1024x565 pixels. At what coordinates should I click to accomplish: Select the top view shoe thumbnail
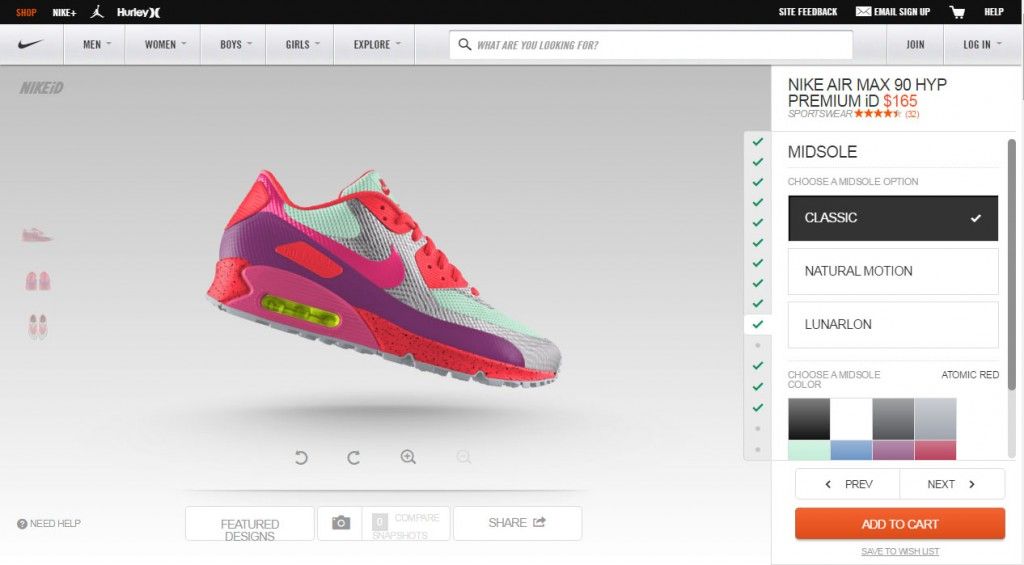[x=38, y=327]
